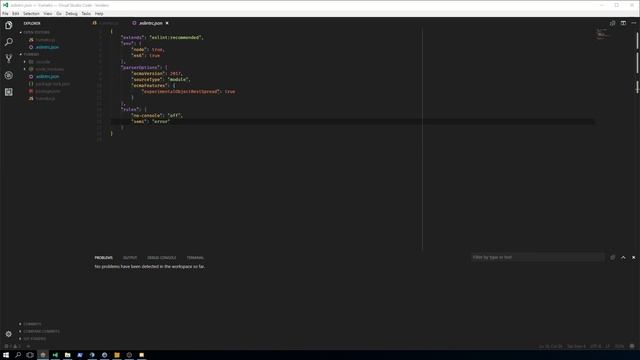Select the Terminal panel tab

[x=195, y=258]
